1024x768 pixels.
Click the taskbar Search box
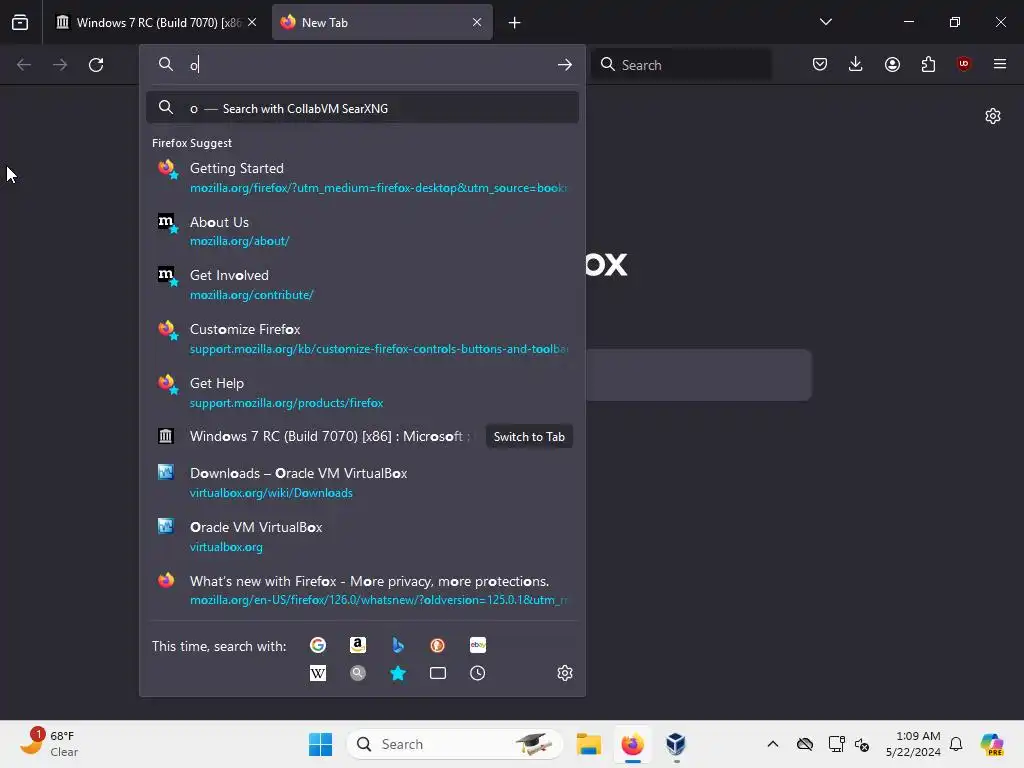click(x=455, y=744)
